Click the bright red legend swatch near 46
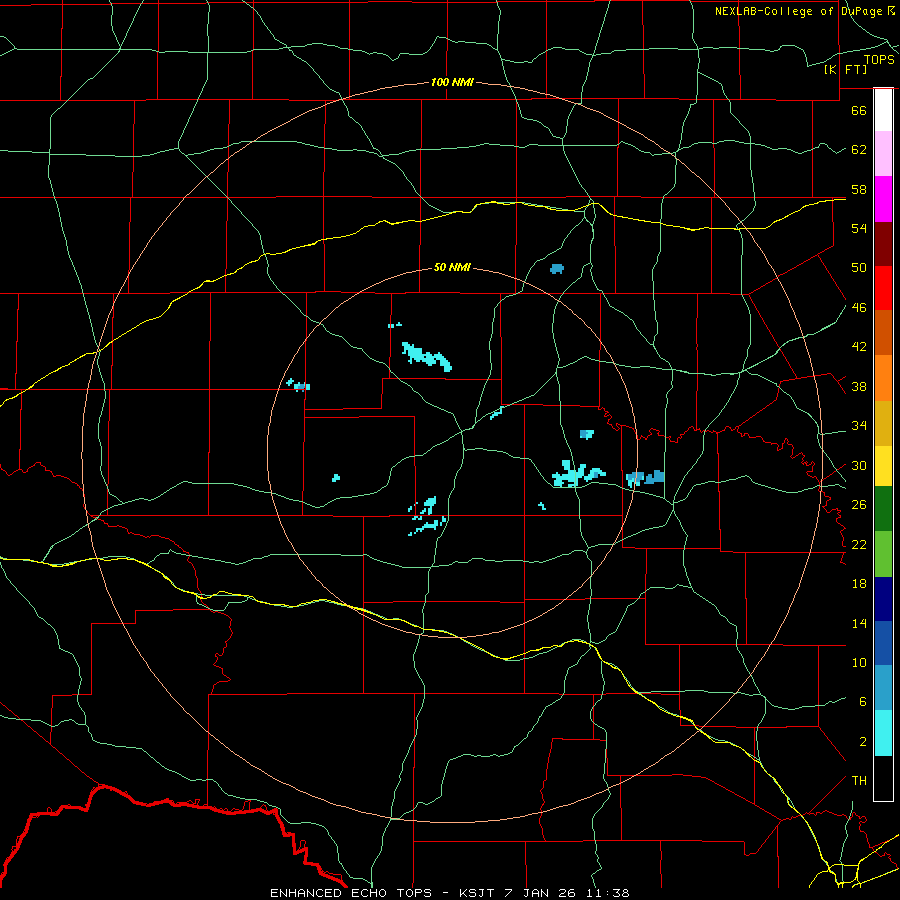Screen dimensions: 900x900 pos(883,288)
